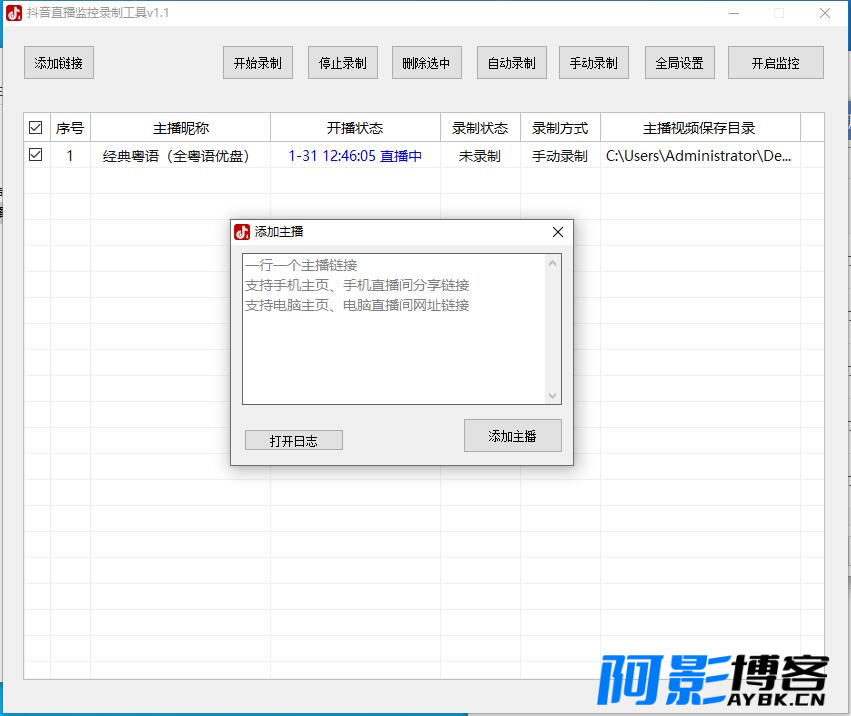Close the main recorder window
Image resolution: width=851 pixels, height=716 pixels.
tap(825, 13)
